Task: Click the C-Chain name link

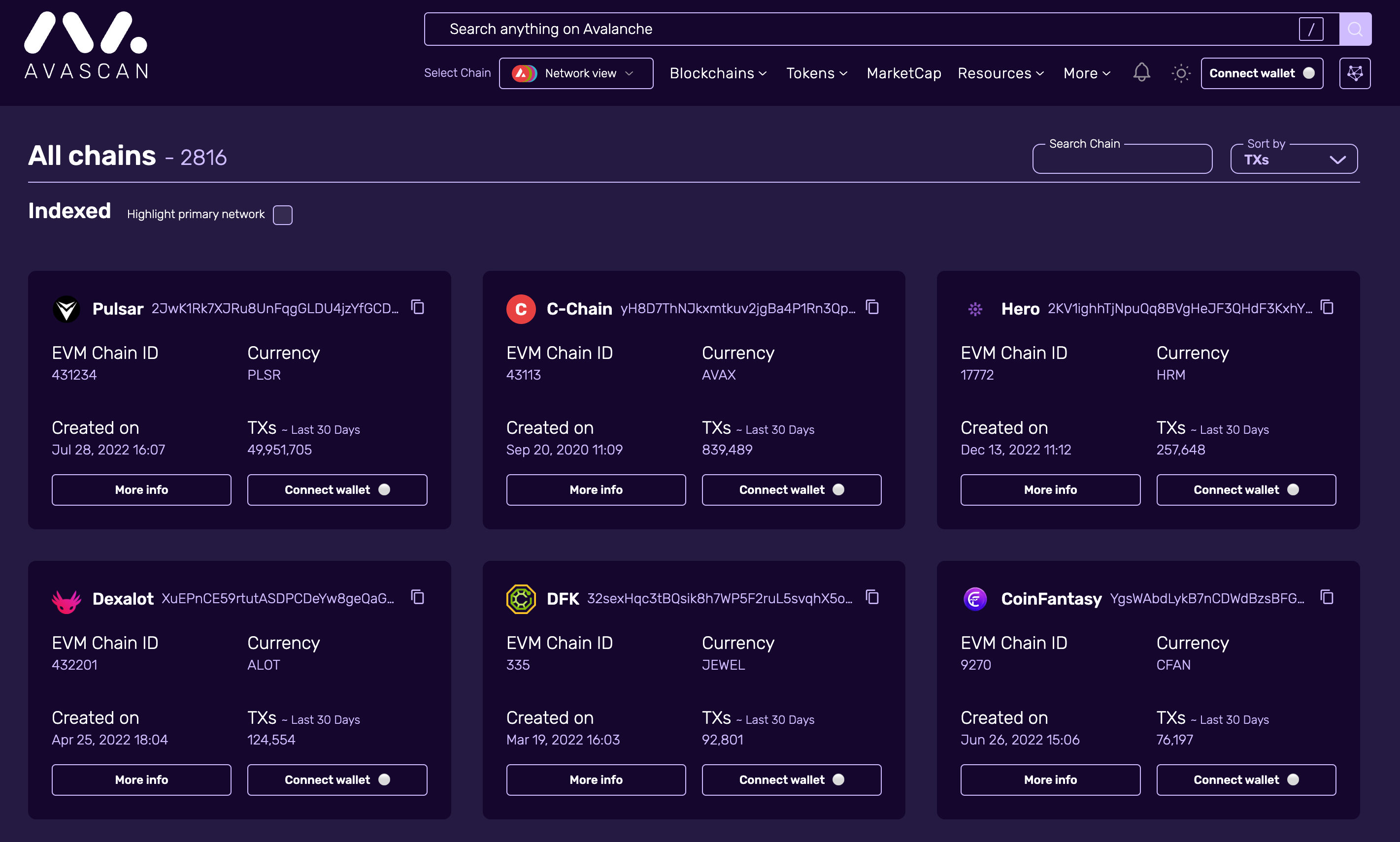Action: (x=579, y=309)
